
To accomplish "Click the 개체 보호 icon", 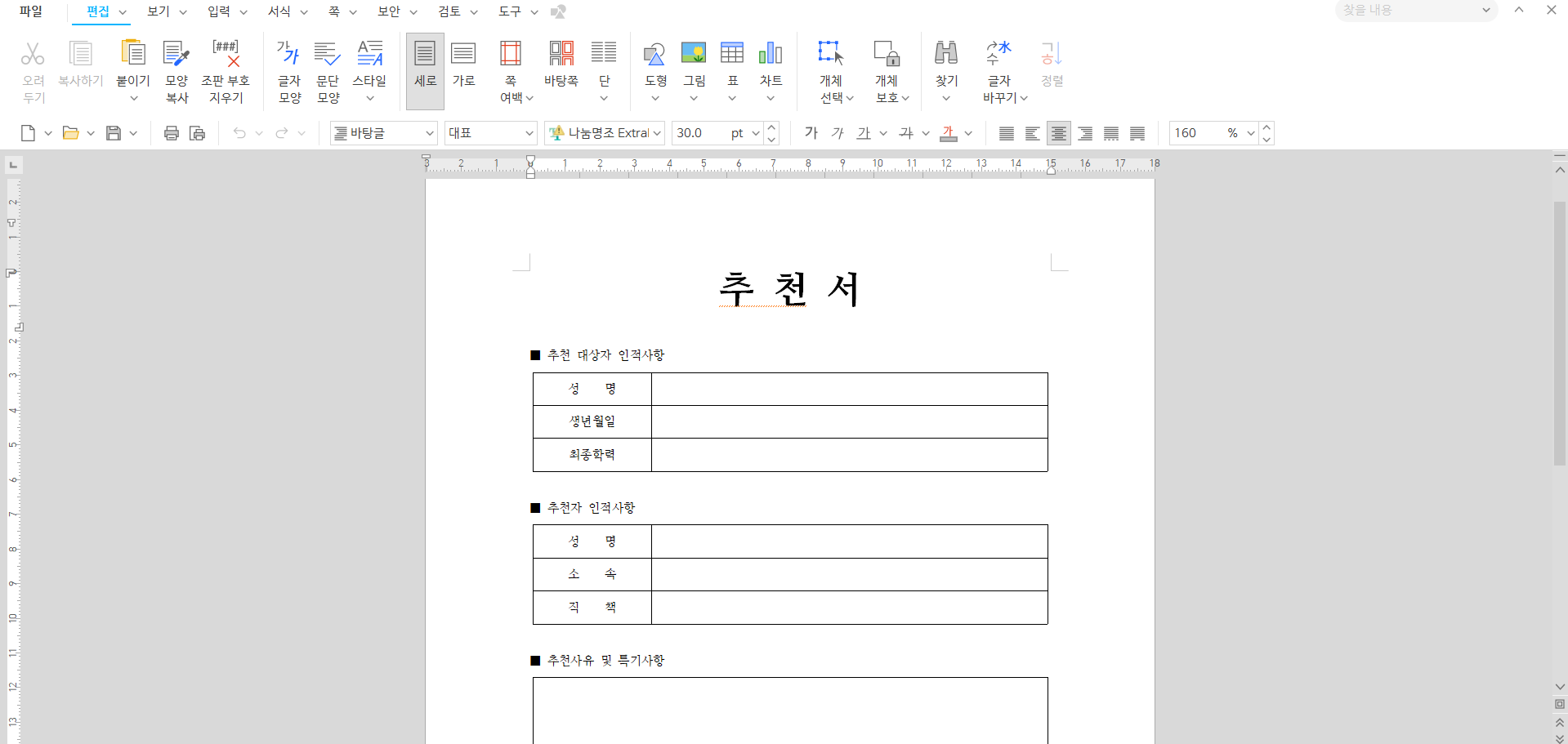I will [887, 54].
